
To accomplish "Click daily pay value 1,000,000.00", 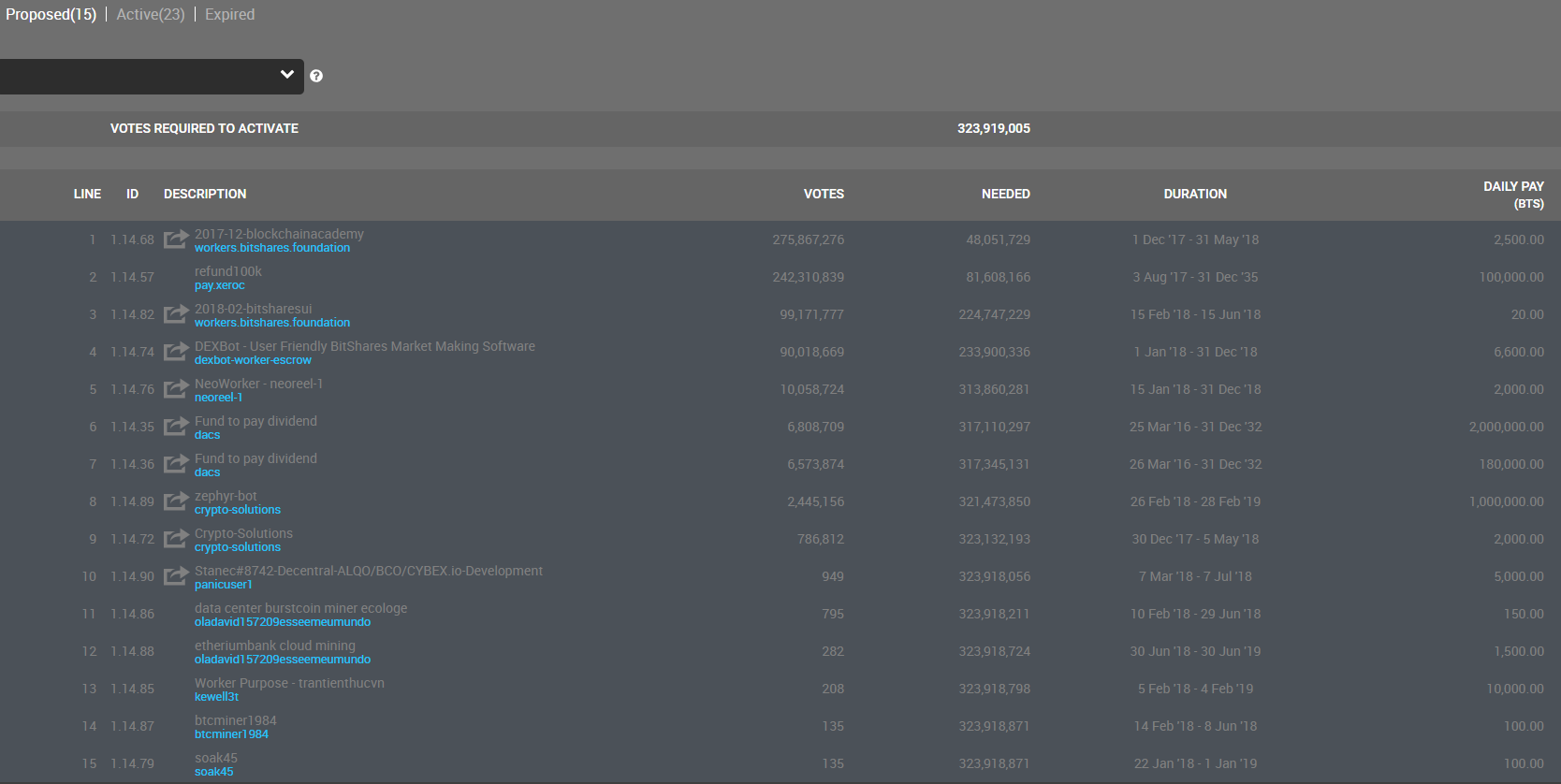I will pyautogui.click(x=1507, y=501).
